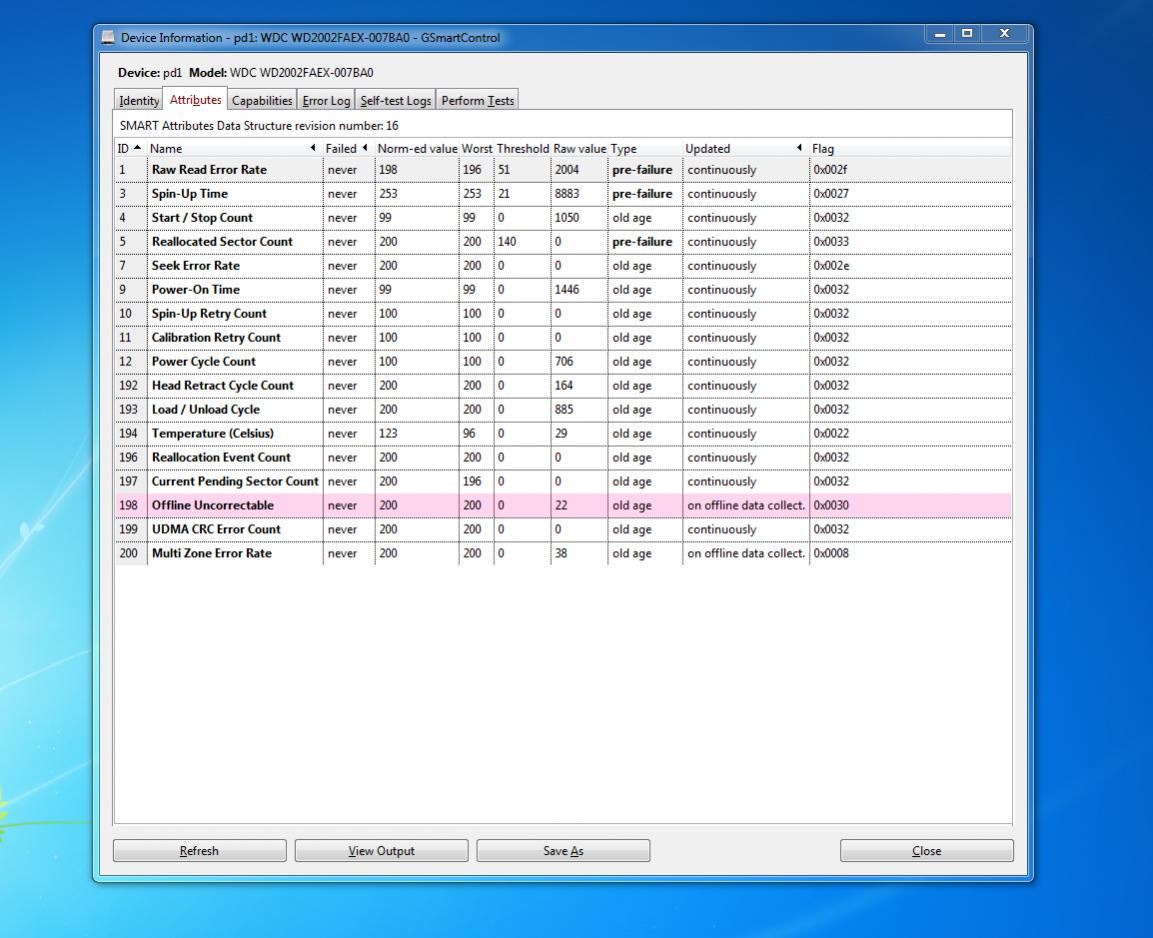The width and height of the screenshot is (1153, 938).
Task: Click worst value 96 in Temperature row
Action: click(x=469, y=434)
